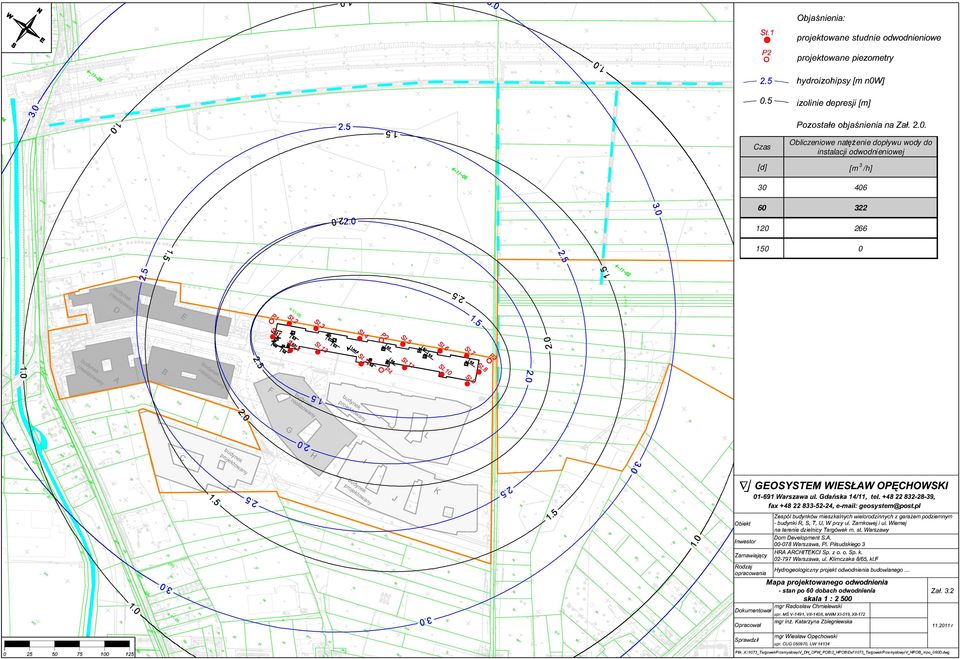
Task: Click the name 'mgr inż. Katarzyna Zbiegniewska'
Action: click(x=813, y=622)
